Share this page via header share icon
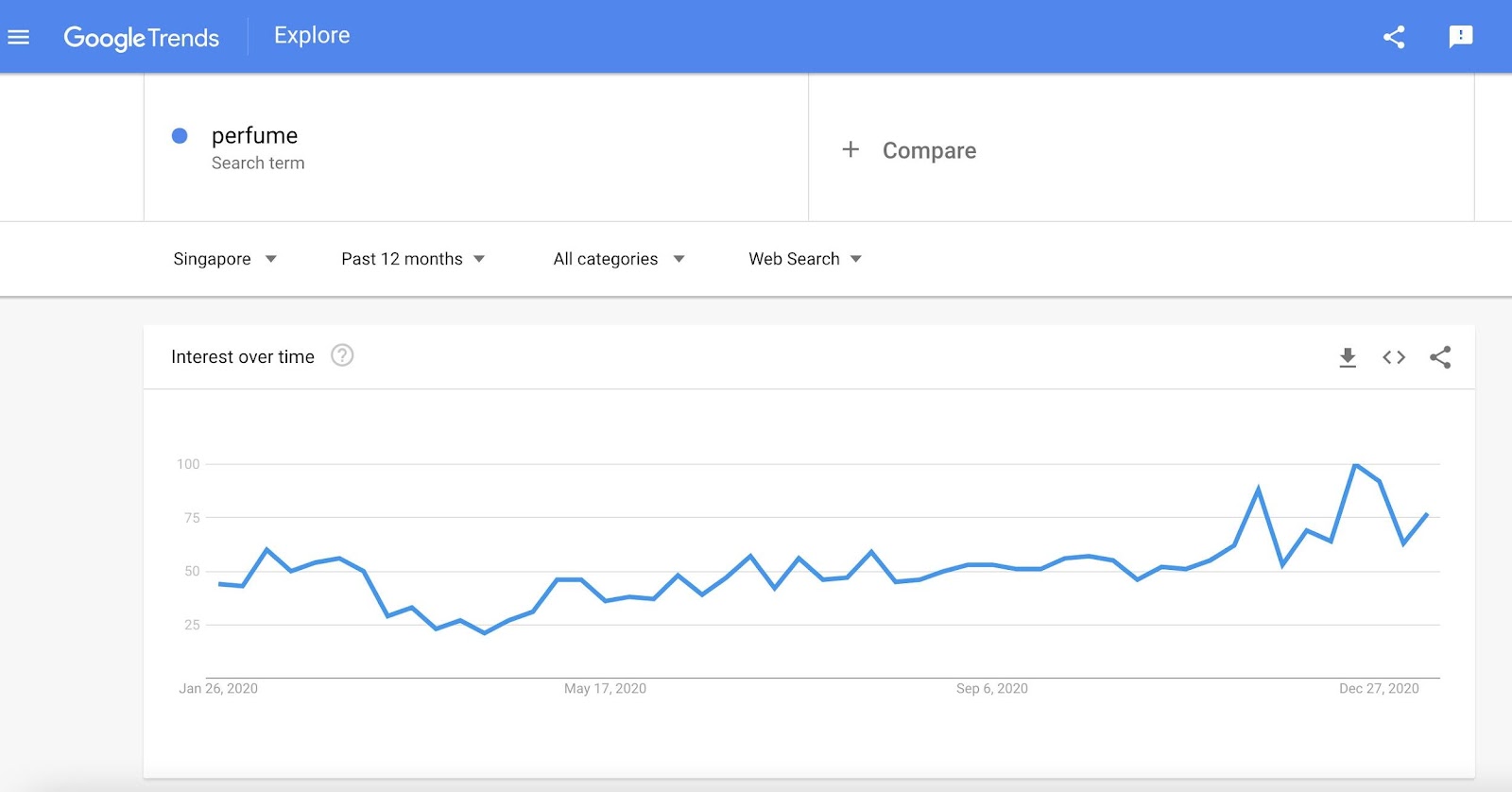The image size is (1512, 792). point(1394,37)
